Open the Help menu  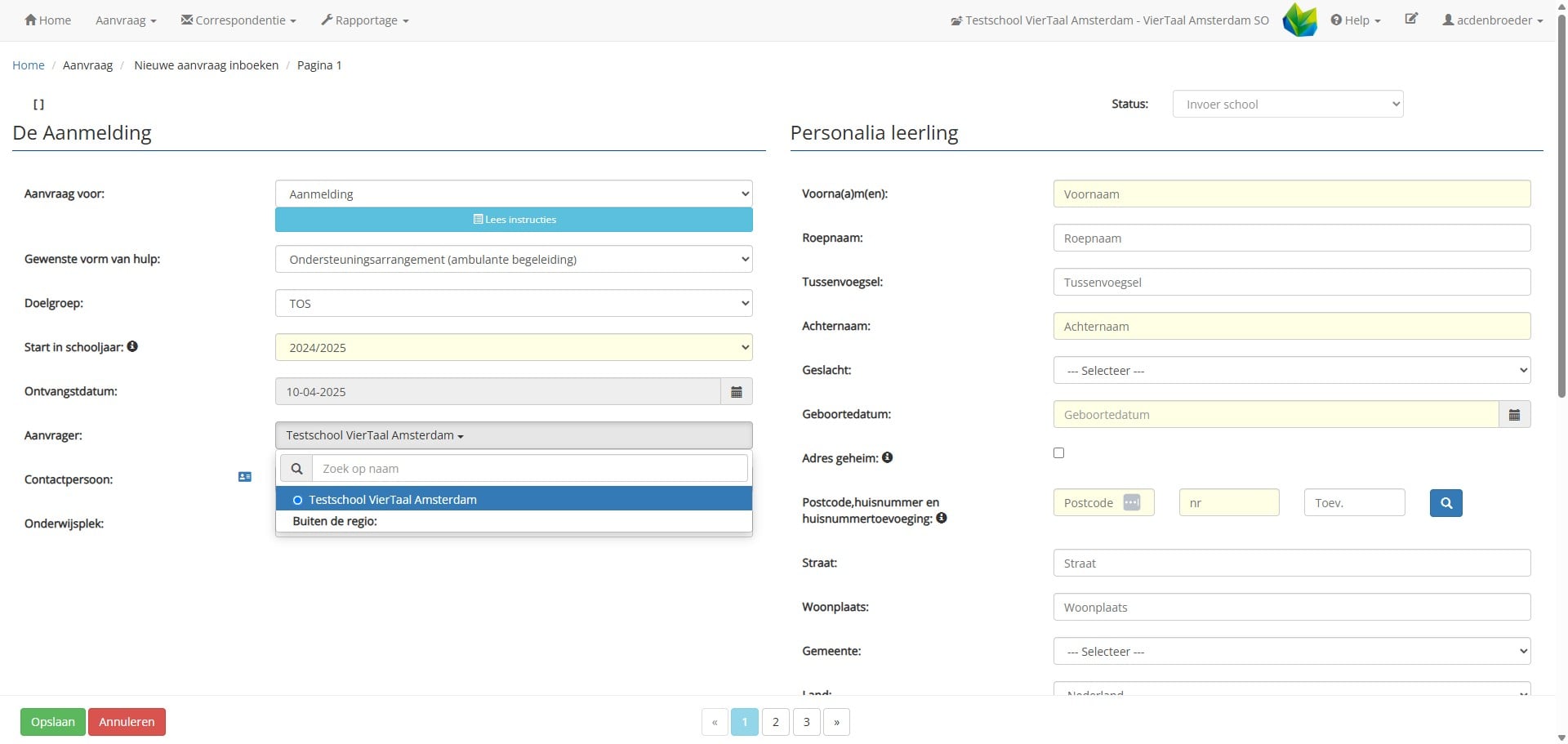coord(1356,20)
